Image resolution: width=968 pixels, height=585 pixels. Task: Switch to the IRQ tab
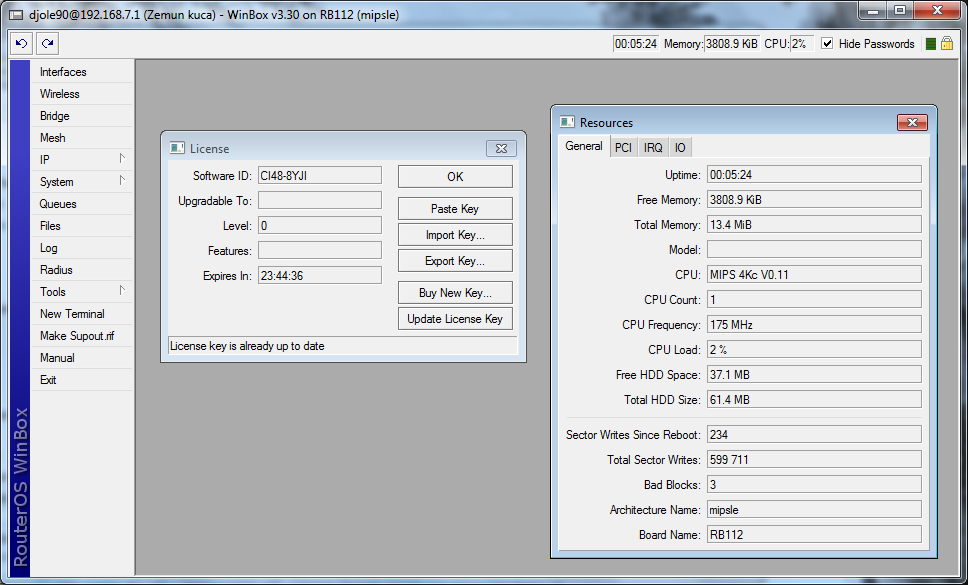click(x=653, y=147)
